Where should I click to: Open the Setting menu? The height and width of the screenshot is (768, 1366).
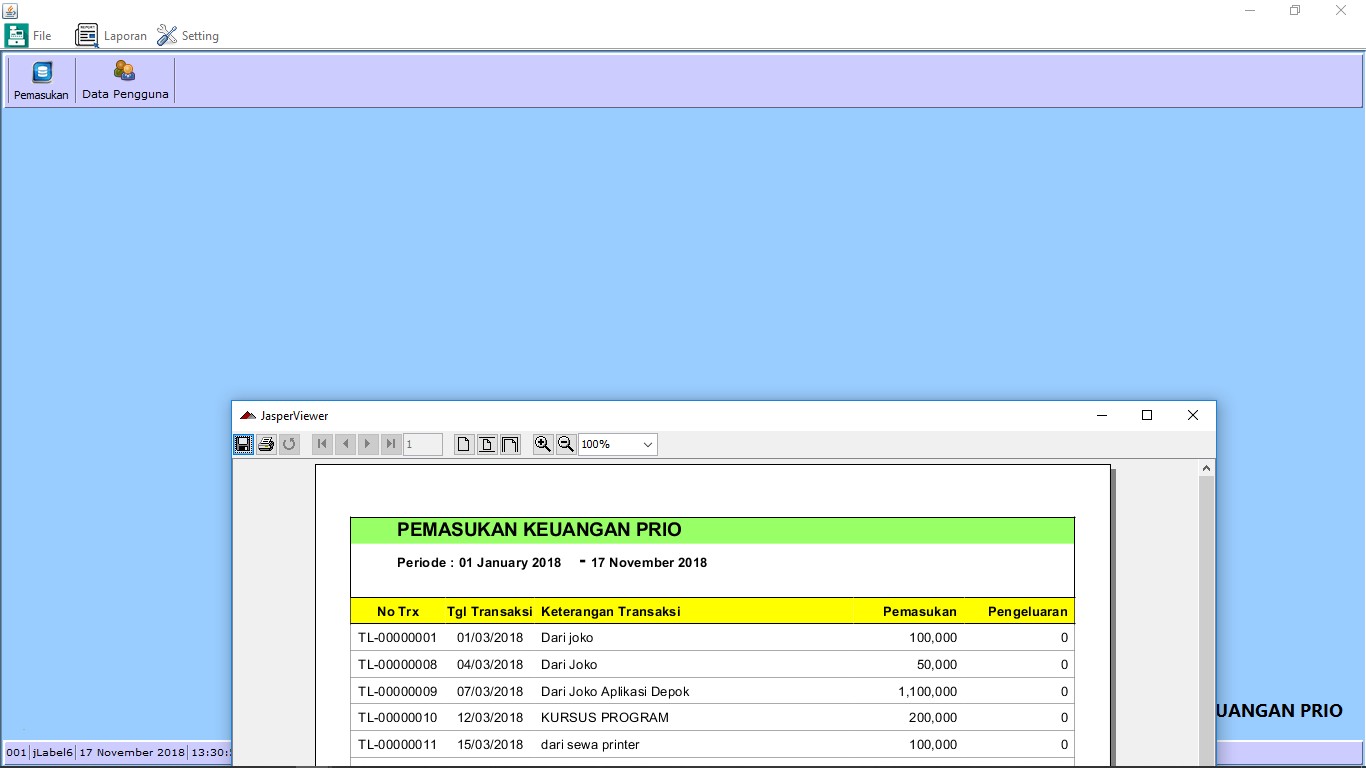tap(188, 36)
